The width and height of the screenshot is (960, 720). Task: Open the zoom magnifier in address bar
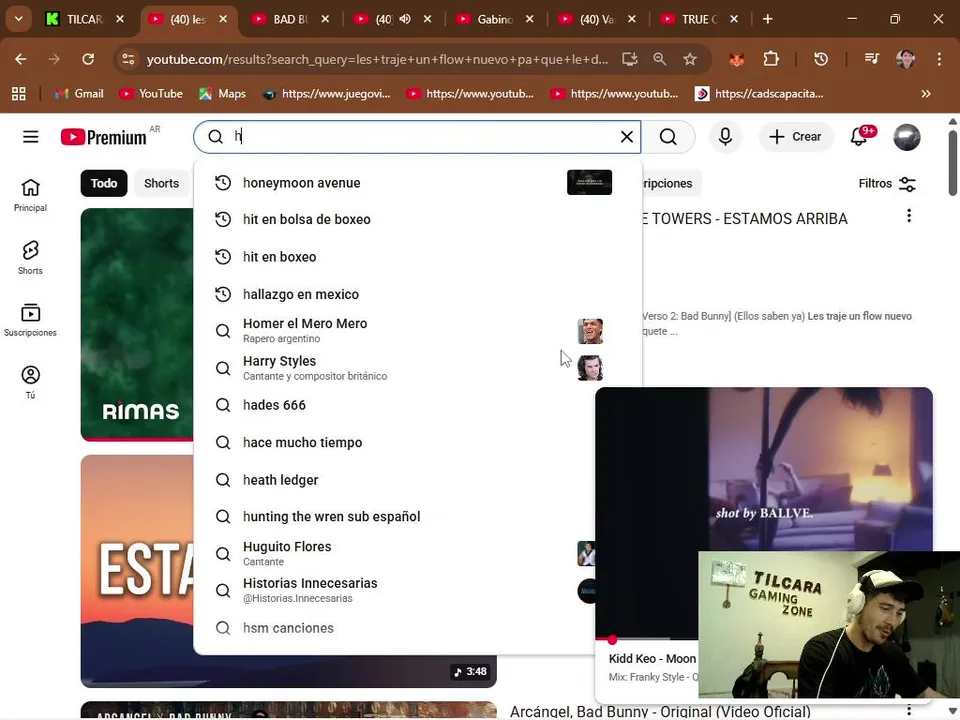[659, 59]
